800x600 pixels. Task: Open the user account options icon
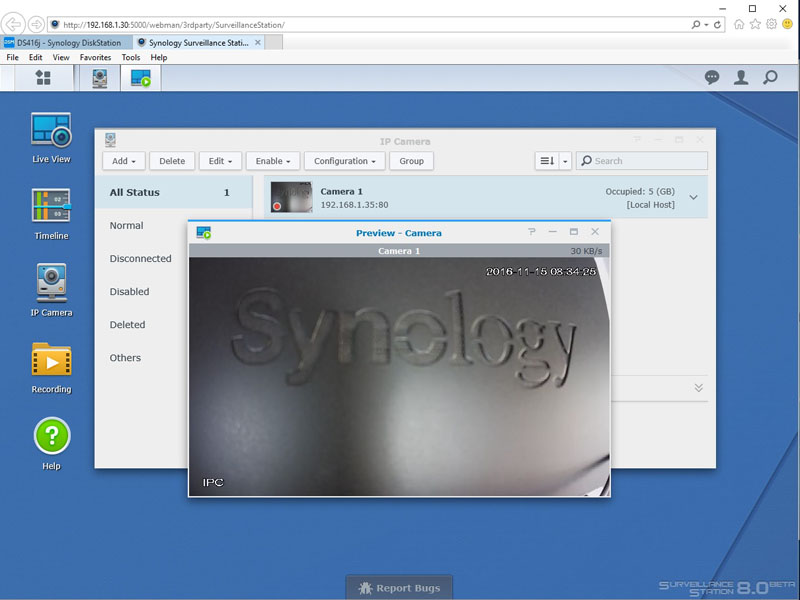[741, 78]
